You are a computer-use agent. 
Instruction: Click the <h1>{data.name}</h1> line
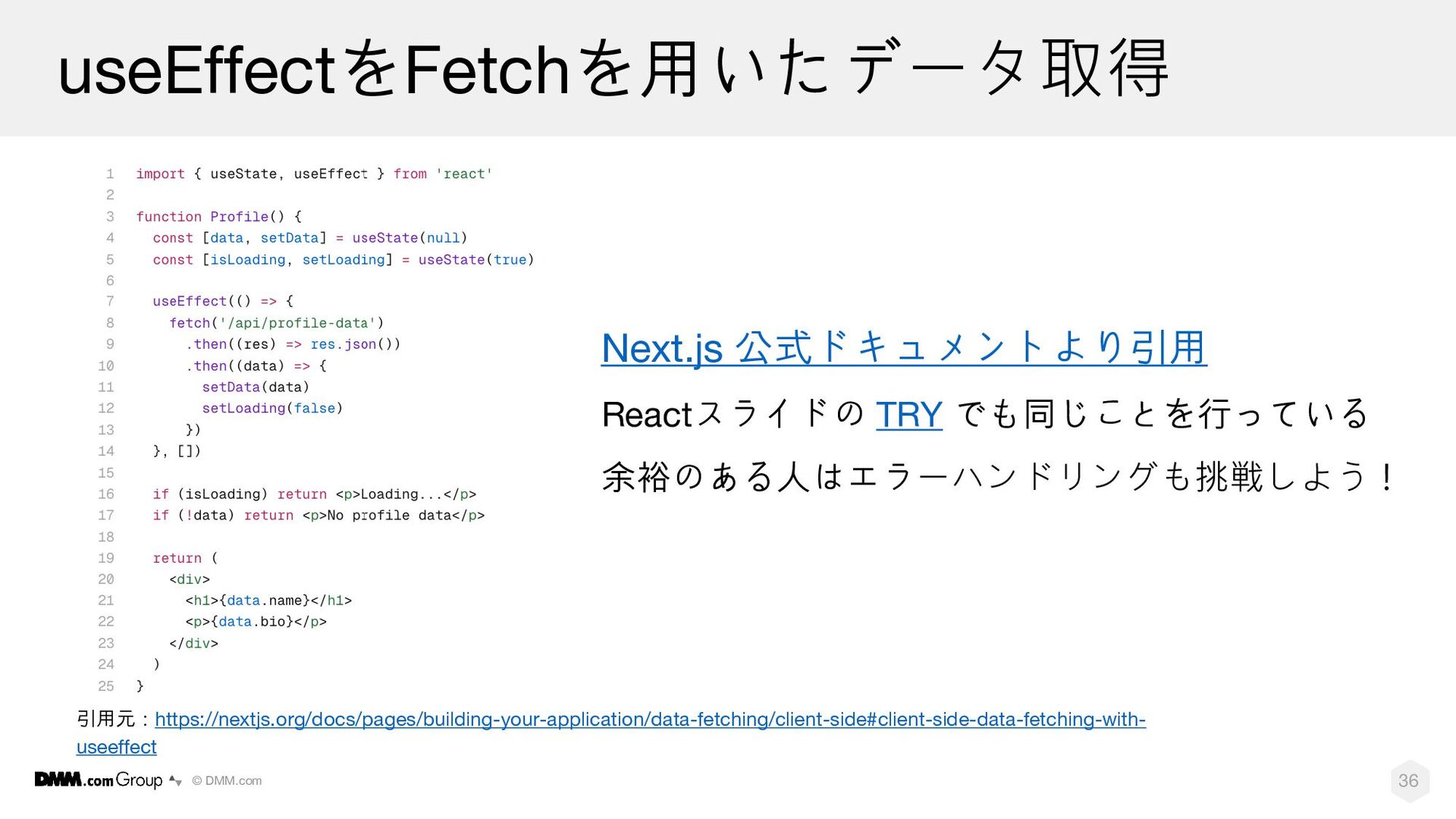(x=269, y=601)
